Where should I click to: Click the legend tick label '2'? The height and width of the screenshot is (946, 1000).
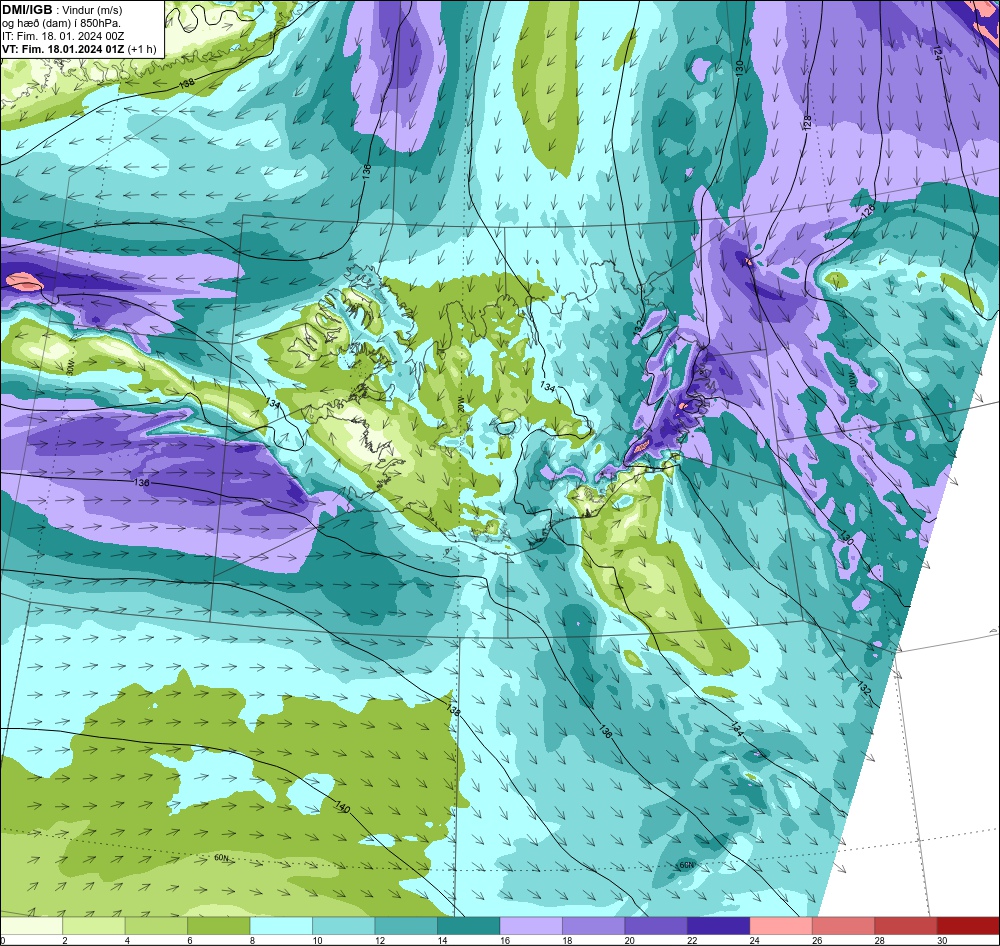point(65,940)
